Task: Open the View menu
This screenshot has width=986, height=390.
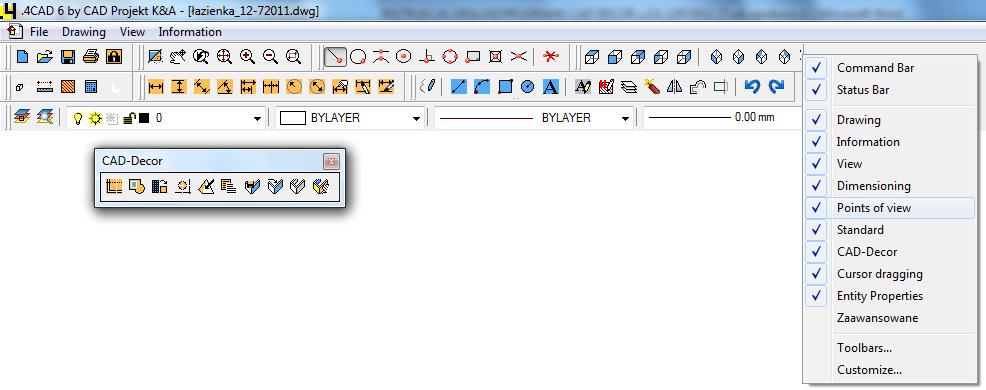Action: tap(132, 31)
